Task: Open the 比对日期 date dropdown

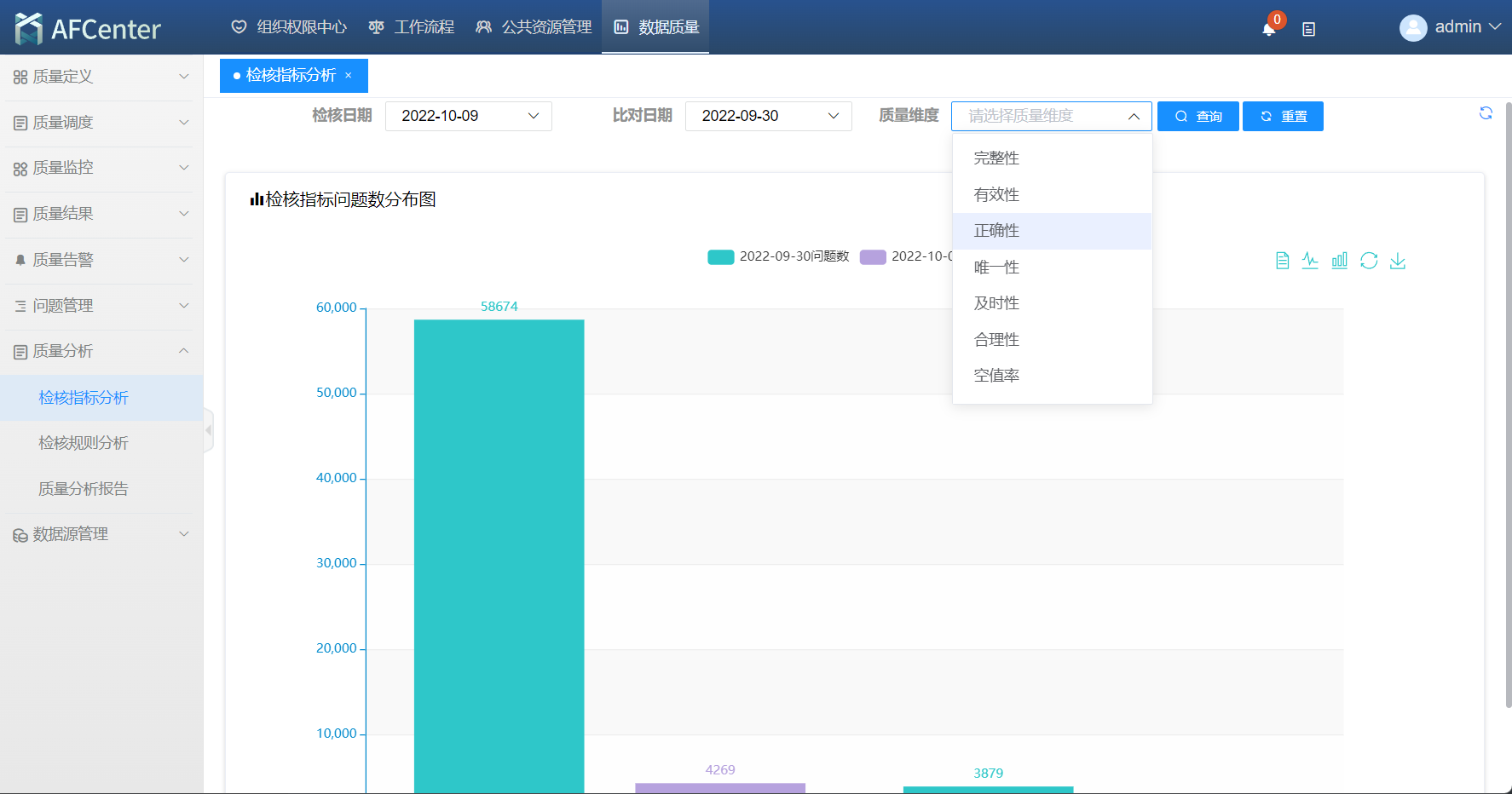Action: click(768, 116)
